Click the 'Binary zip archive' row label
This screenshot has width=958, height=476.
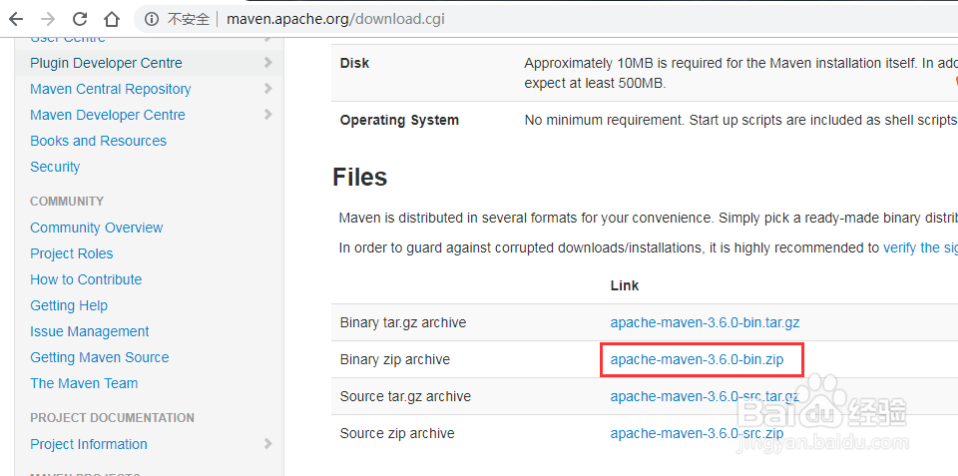tap(395, 359)
